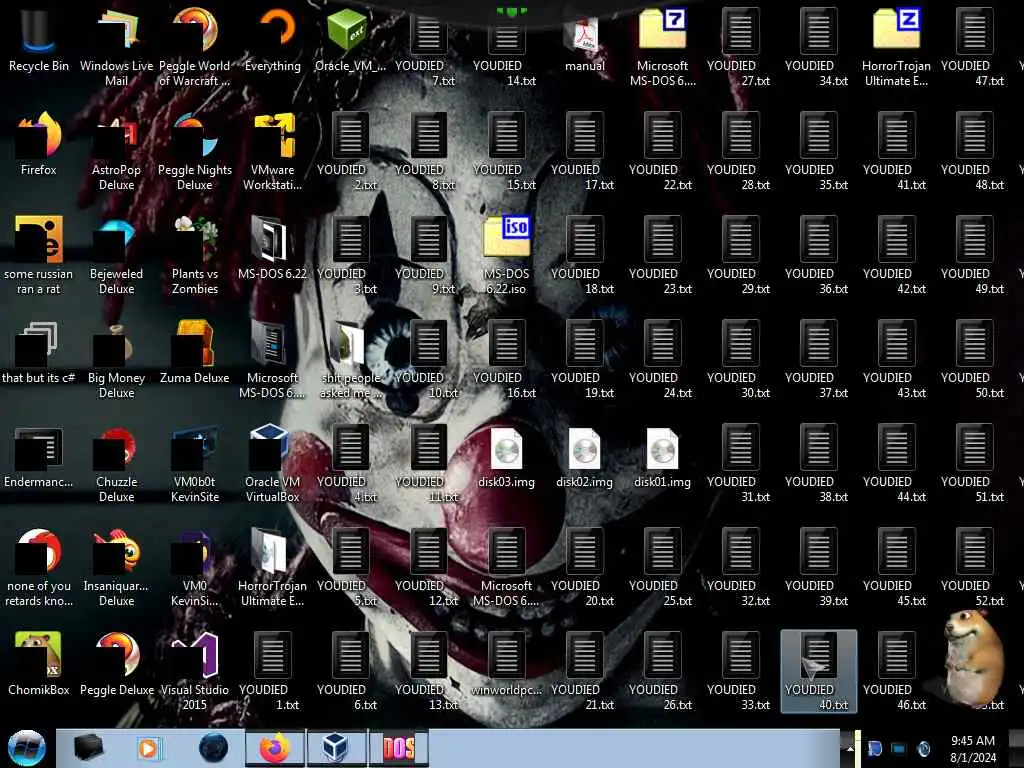This screenshot has width=1024, height=768.
Task: Open the DOS taskbar button
Action: pos(398,748)
